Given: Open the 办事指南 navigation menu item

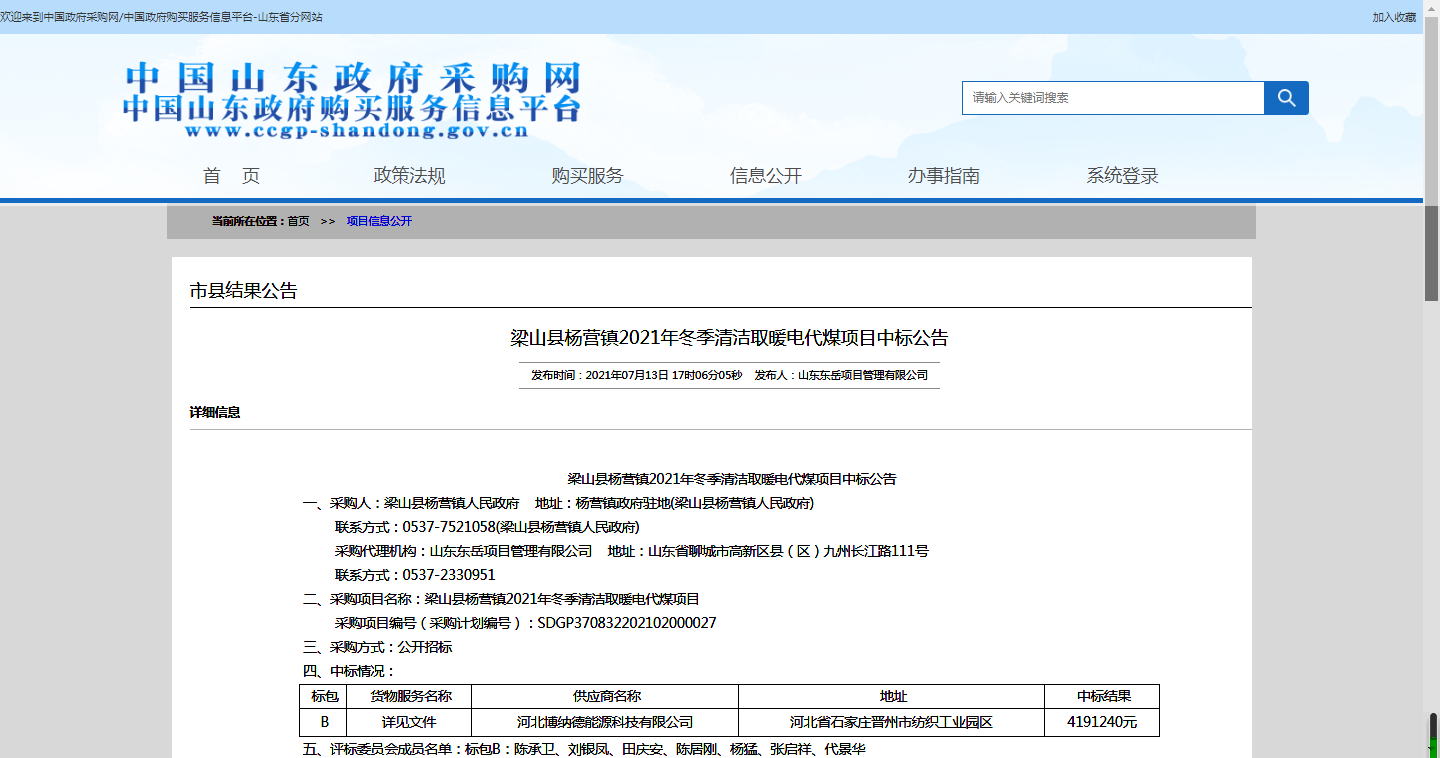Looking at the screenshot, I should pos(944,175).
